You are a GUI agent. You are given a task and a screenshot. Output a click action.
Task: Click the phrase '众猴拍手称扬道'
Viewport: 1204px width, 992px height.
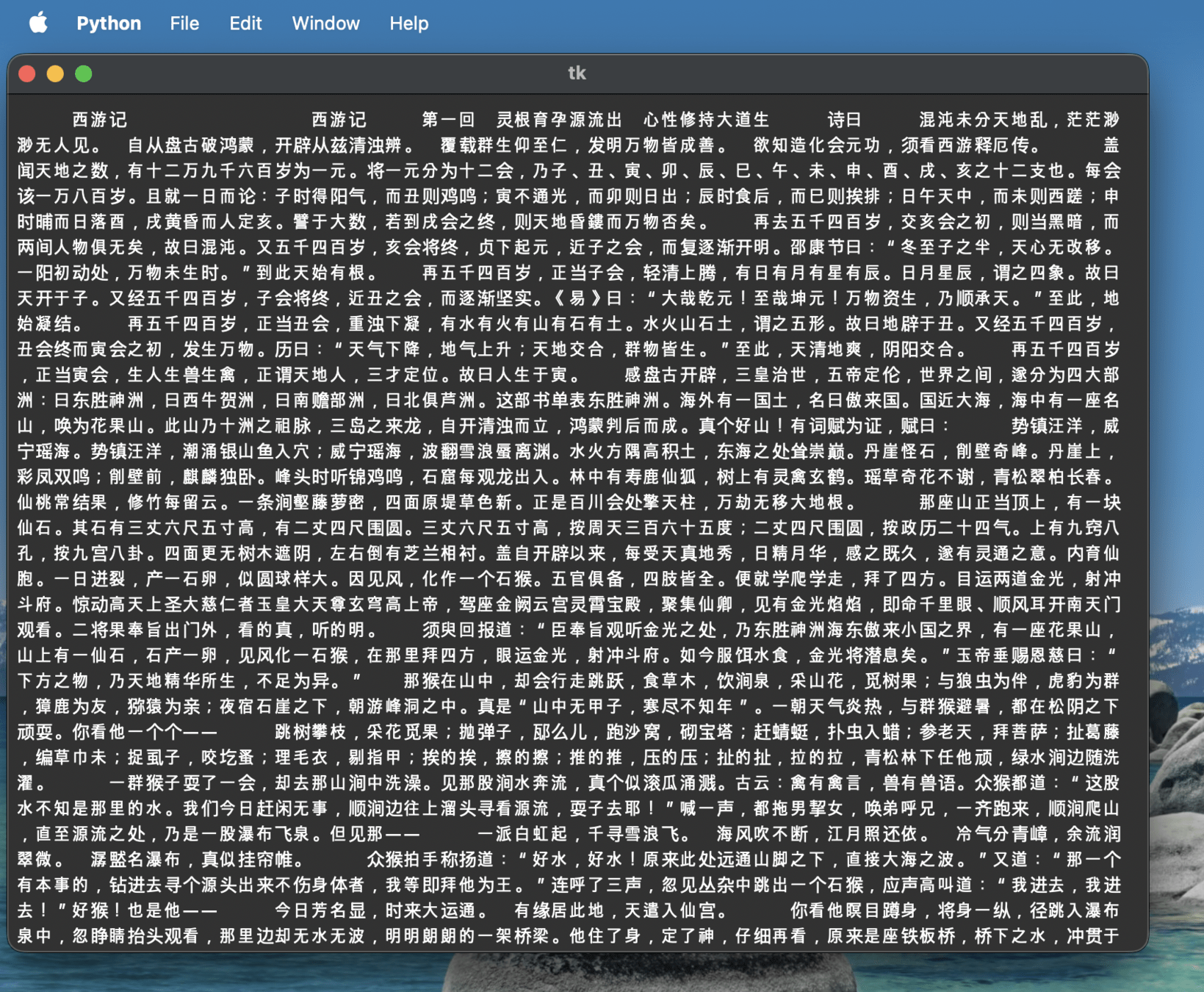[430, 860]
